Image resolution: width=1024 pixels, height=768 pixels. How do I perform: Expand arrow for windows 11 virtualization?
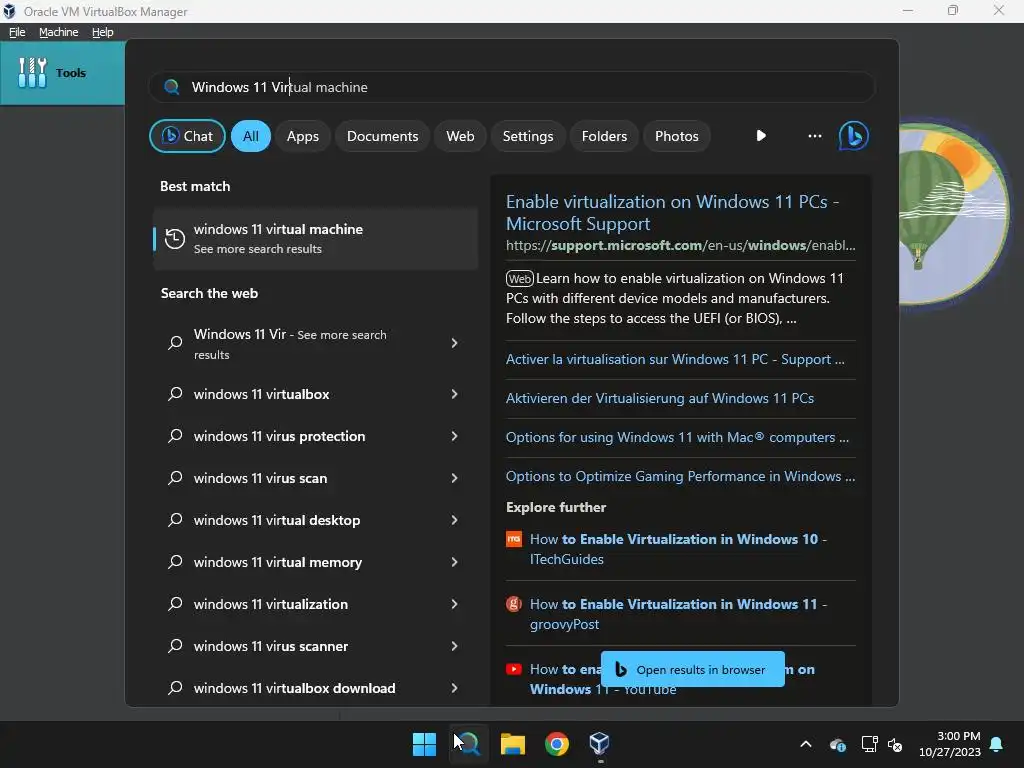(x=455, y=604)
